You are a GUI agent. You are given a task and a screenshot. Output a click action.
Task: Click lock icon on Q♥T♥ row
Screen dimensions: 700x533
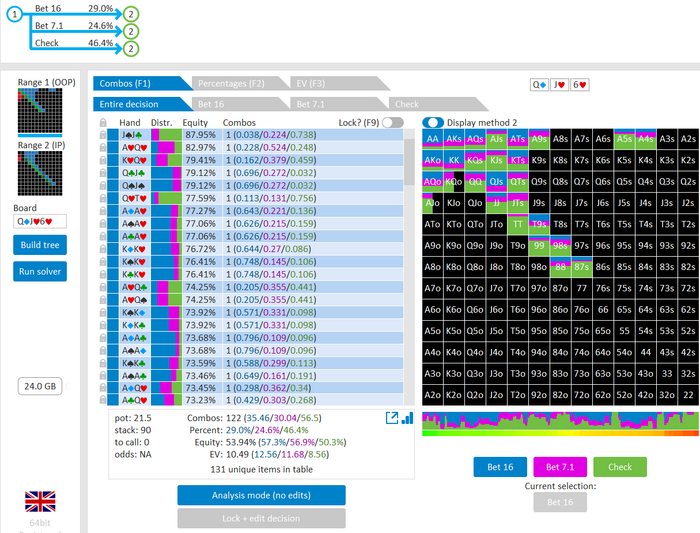point(103,198)
